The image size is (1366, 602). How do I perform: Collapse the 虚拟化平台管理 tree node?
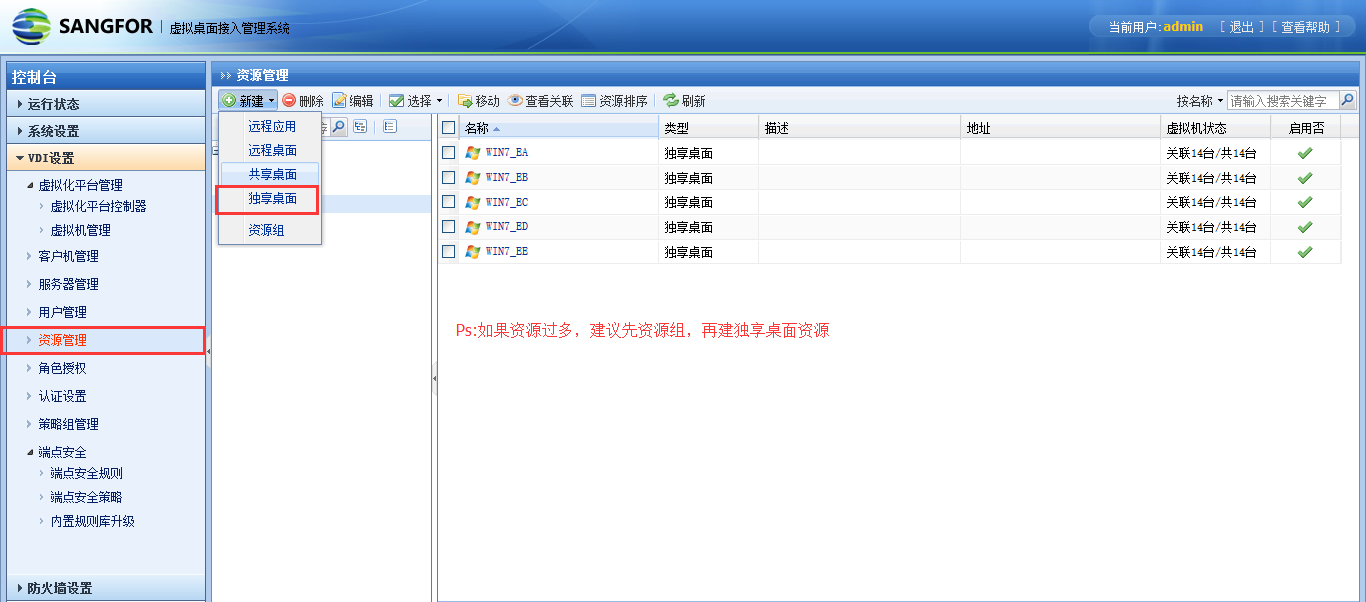(x=29, y=185)
